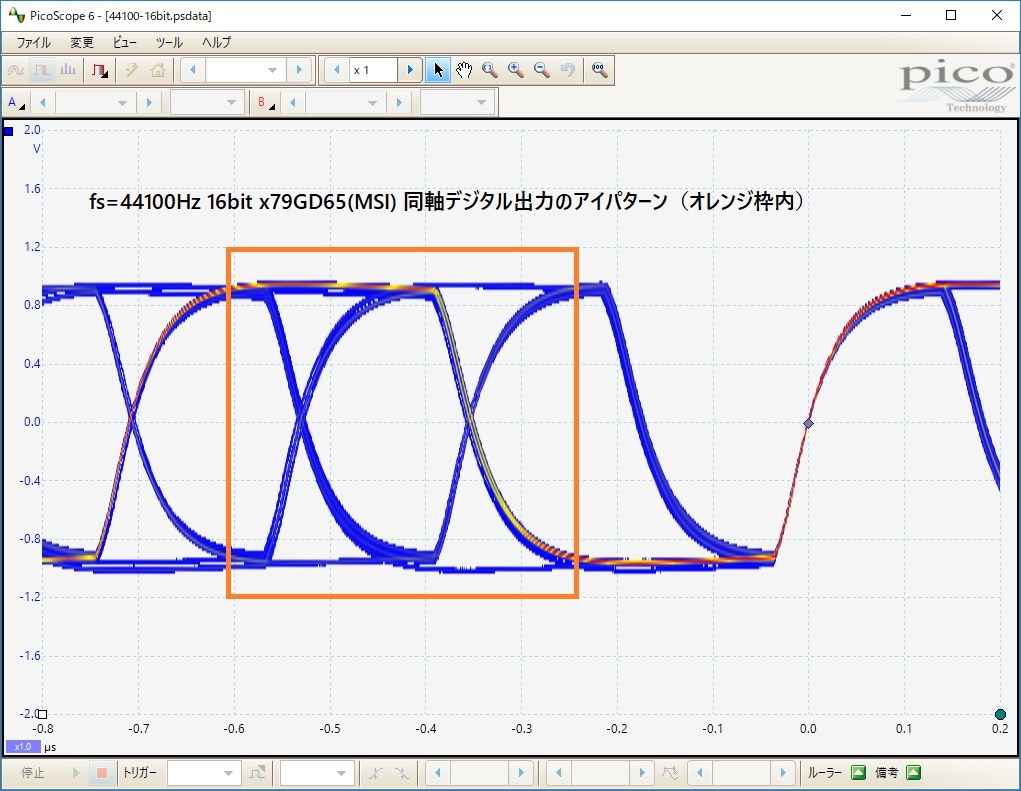The width and height of the screenshot is (1021, 791).
Task: Select the Persistence mode icon
Action: point(42,70)
